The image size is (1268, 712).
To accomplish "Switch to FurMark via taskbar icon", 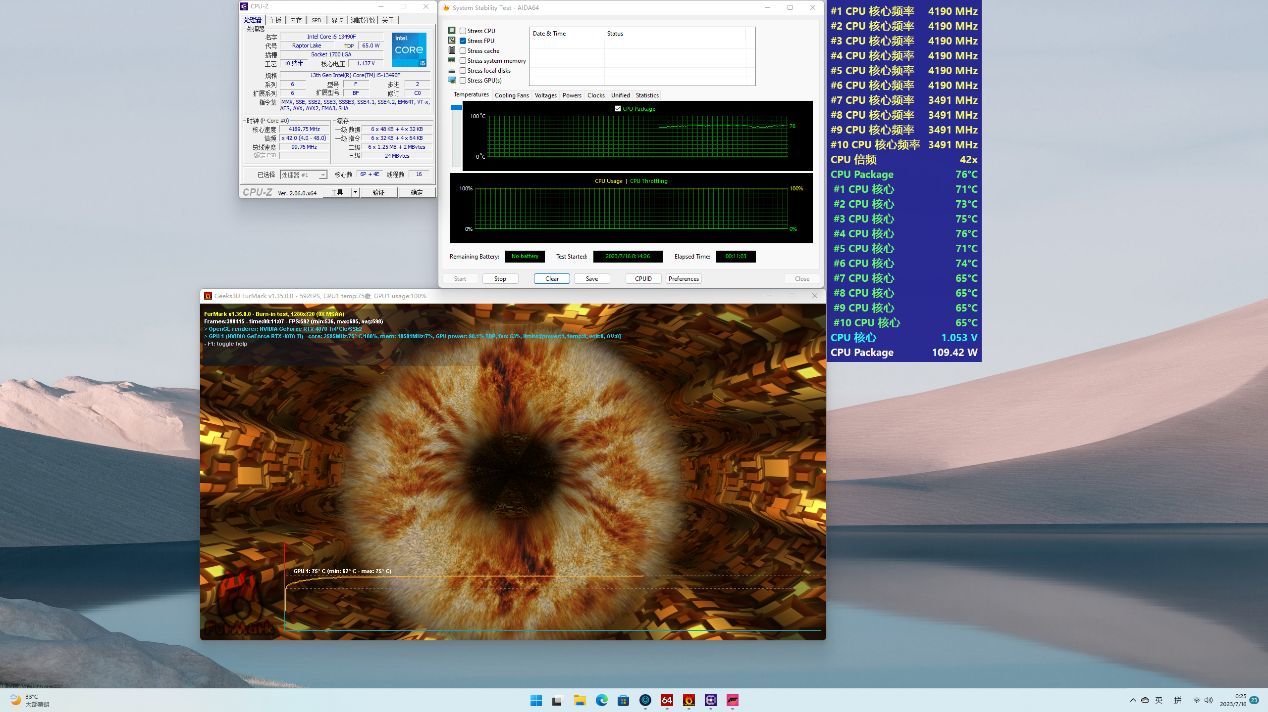I will [x=689, y=700].
